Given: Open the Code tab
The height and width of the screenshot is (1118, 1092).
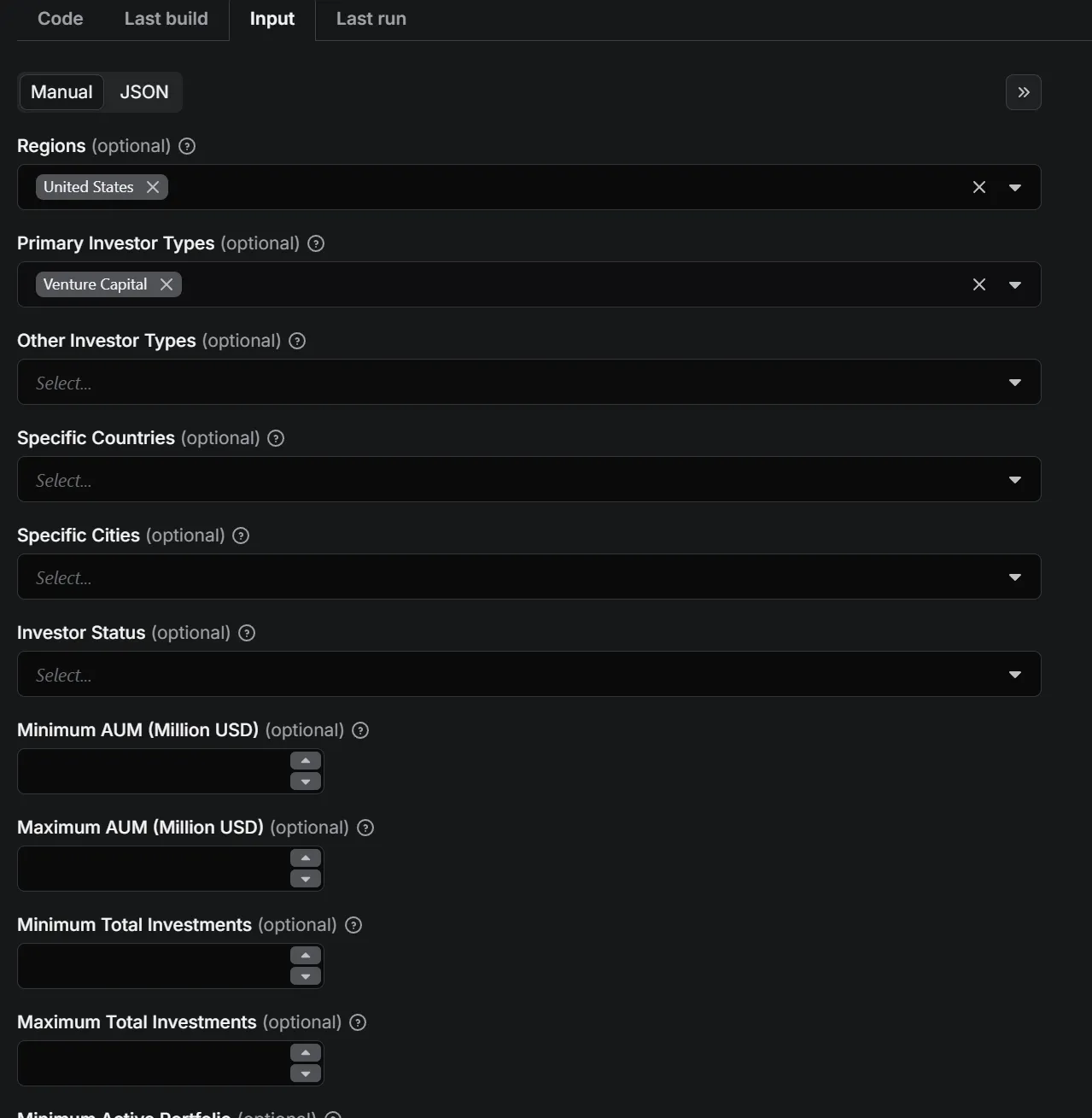Looking at the screenshot, I should pos(60,19).
